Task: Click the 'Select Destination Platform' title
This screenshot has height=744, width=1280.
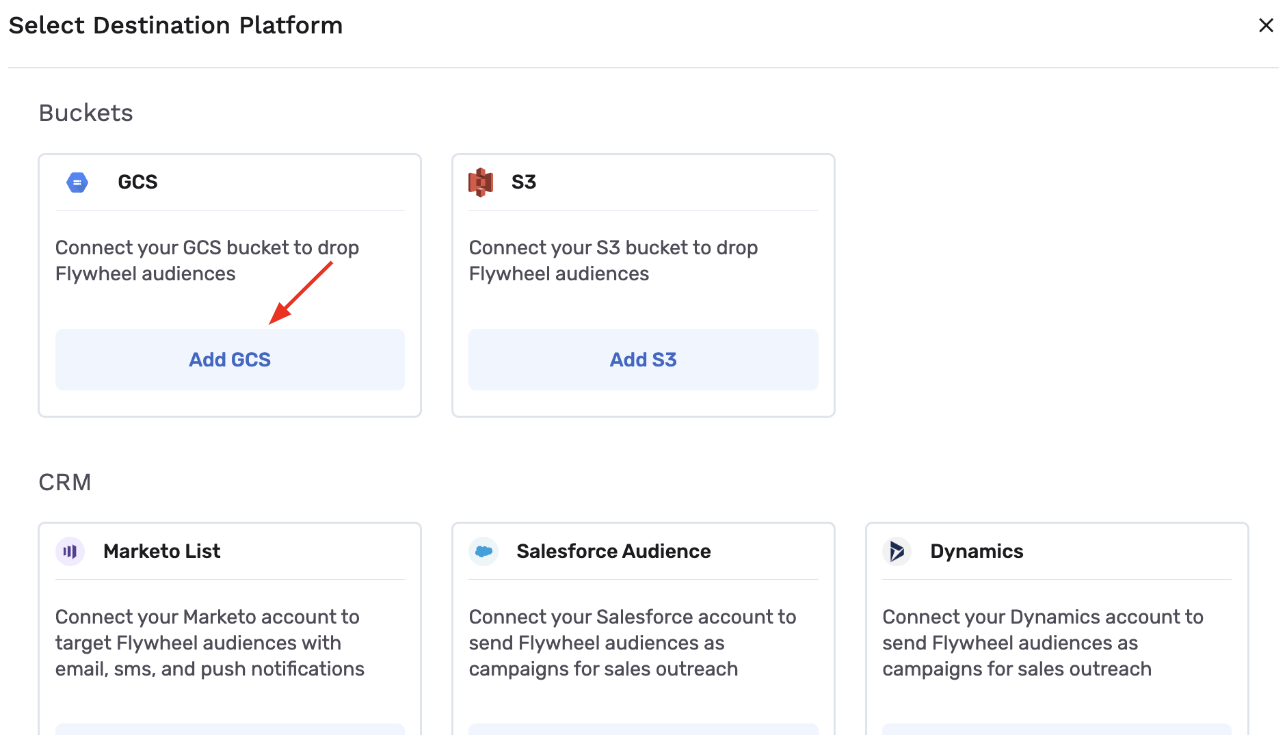Action: 176,26
